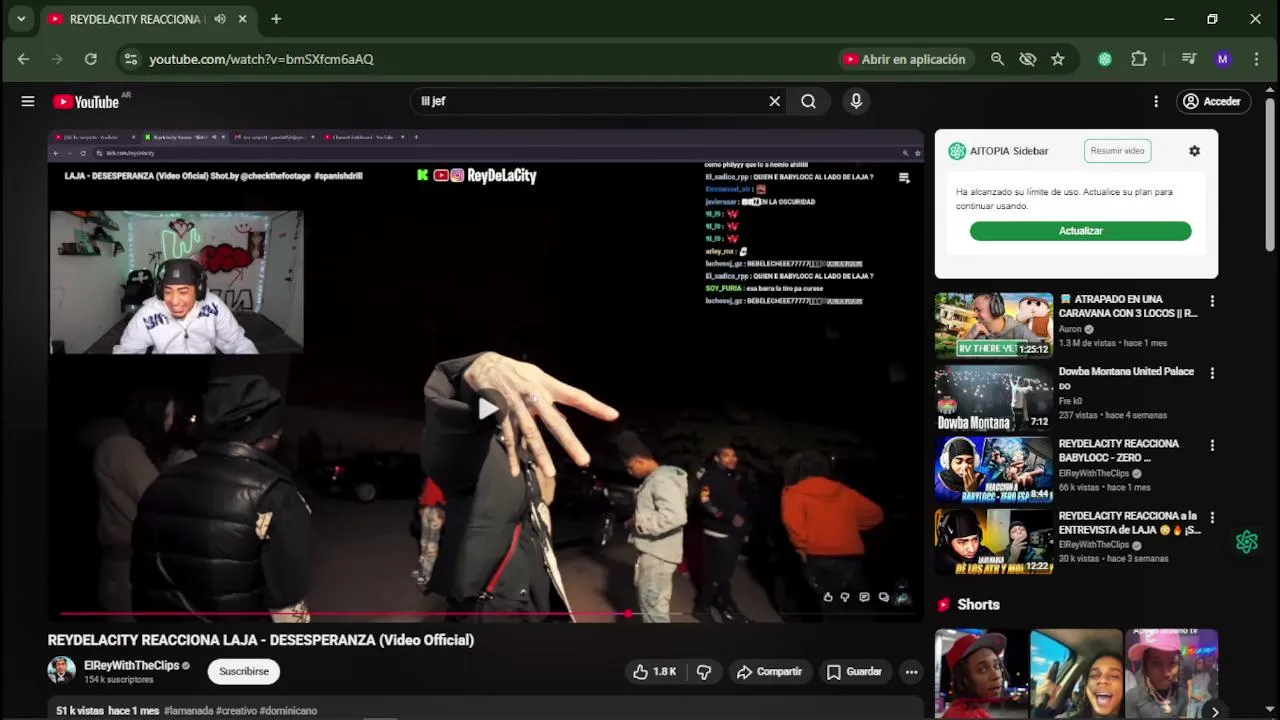1280x720 pixels.
Task: Open YouTube settings three-dot menu
Action: 1156,101
